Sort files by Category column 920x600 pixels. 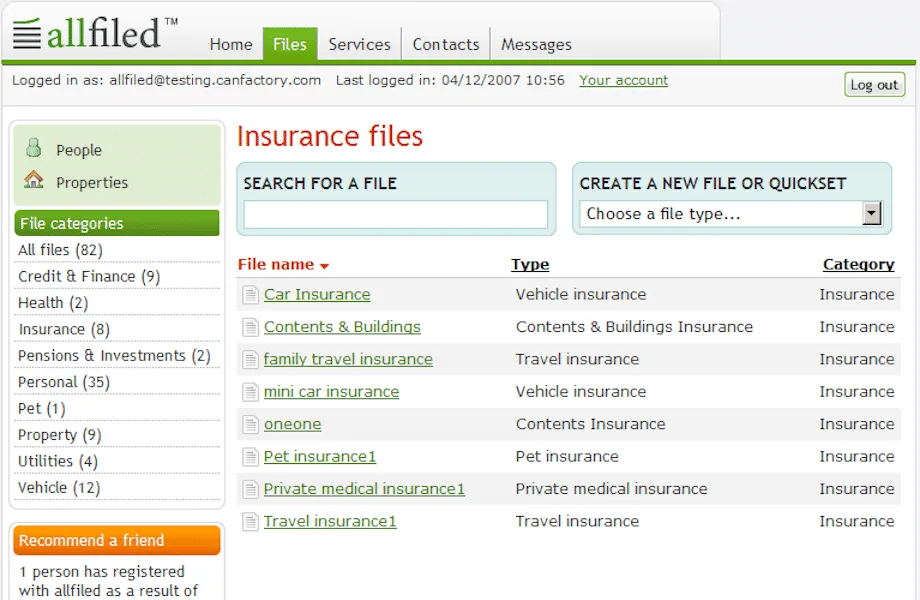[858, 265]
